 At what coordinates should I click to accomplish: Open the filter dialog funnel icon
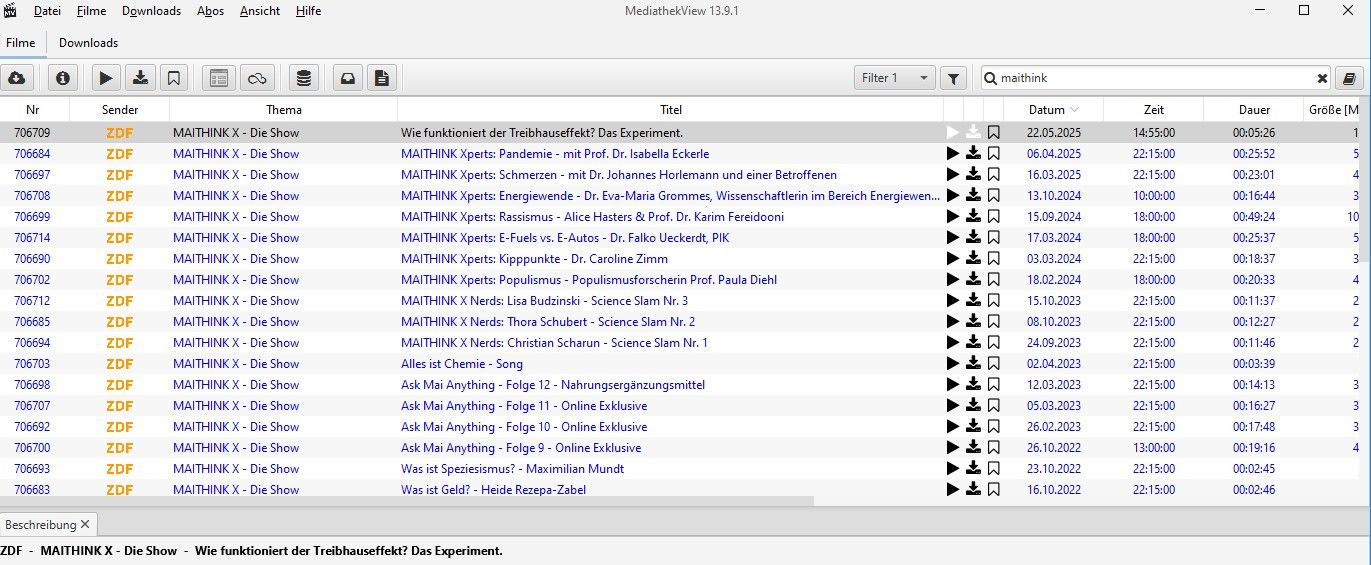pyautogui.click(x=954, y=78)
